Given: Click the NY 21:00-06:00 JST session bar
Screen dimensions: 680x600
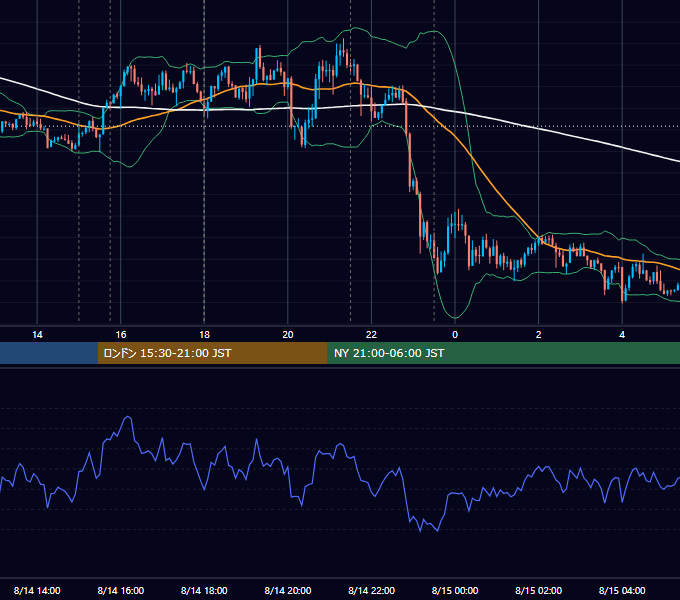Looking at the screenshot, I should pos(503,353).
